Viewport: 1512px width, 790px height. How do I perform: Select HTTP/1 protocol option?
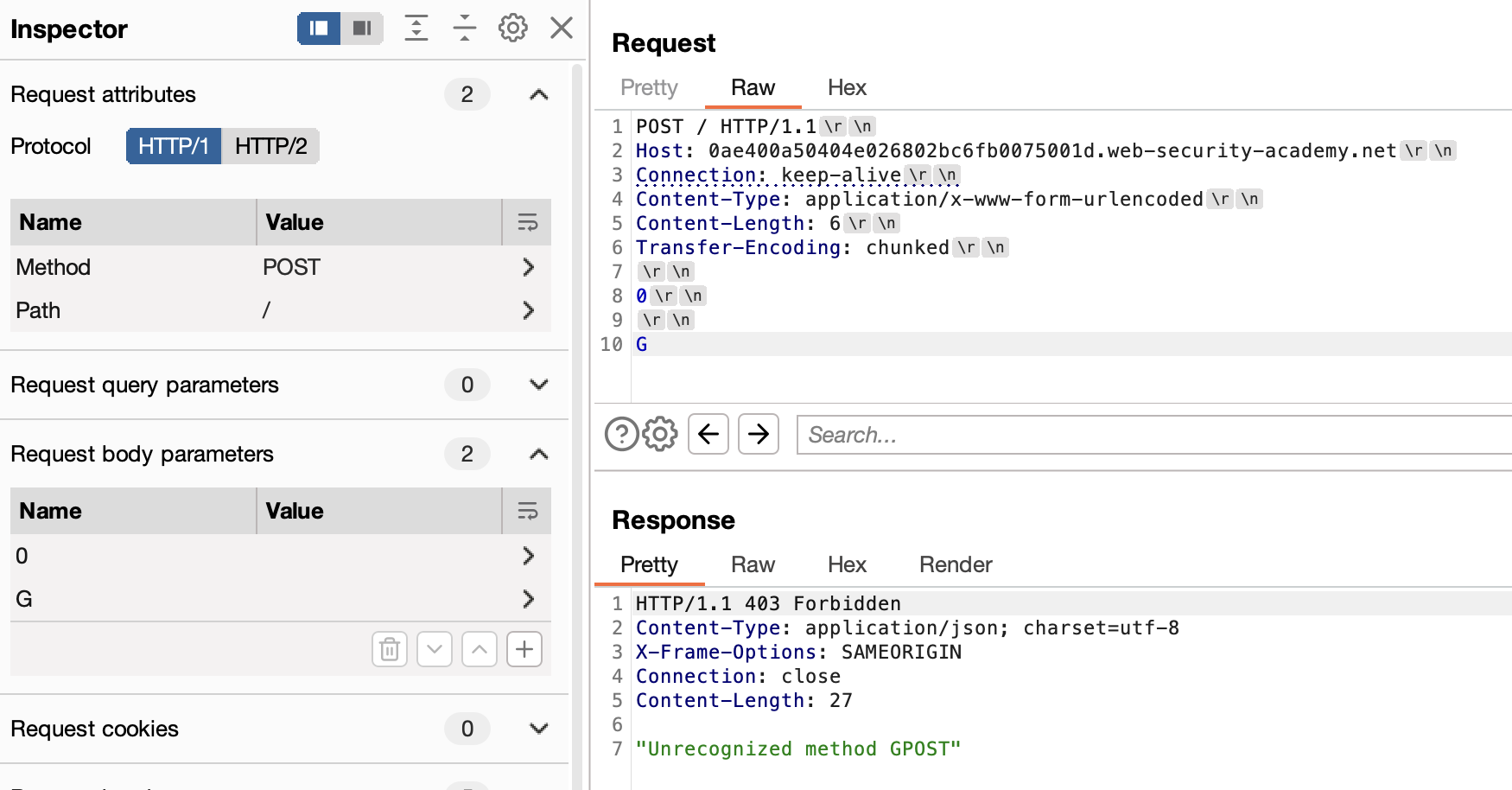tap(174, 146)
